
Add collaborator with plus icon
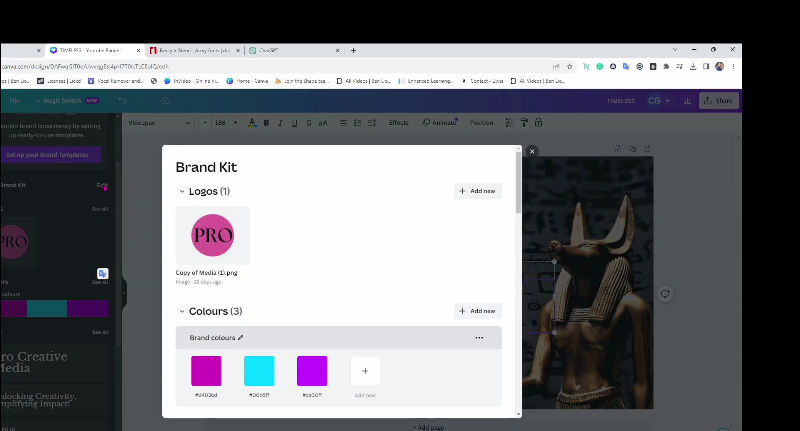[667, 100]
